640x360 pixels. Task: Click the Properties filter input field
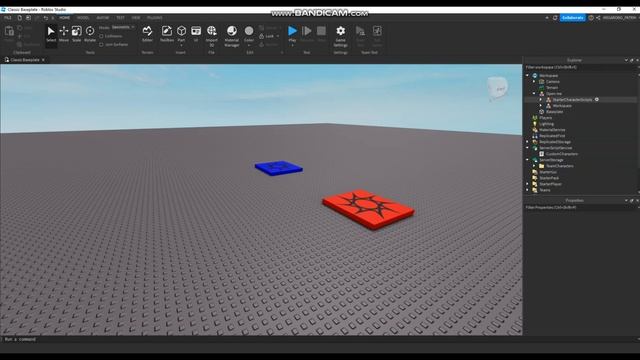(580, 207)
